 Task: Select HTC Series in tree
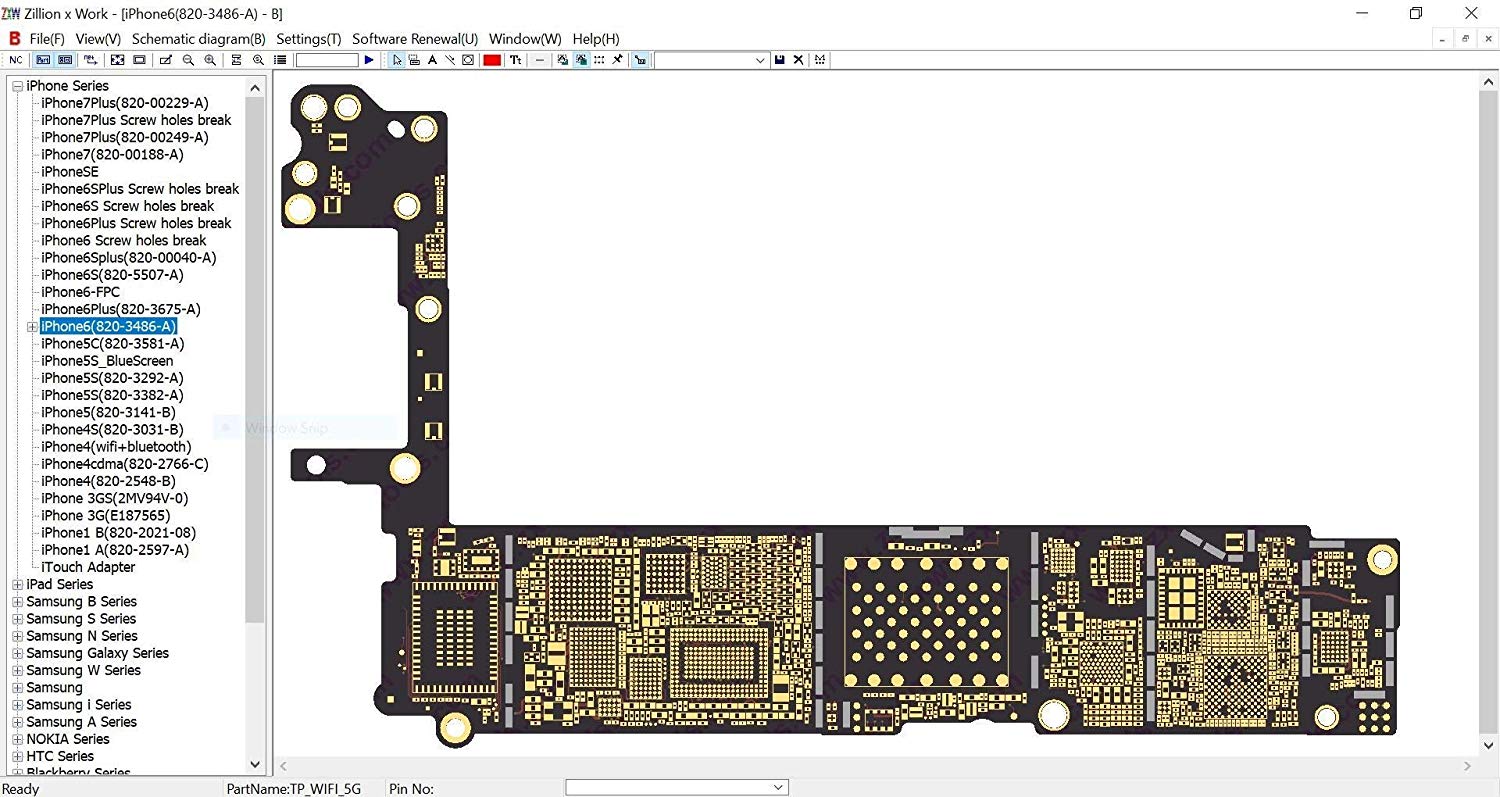click(60, 756)
